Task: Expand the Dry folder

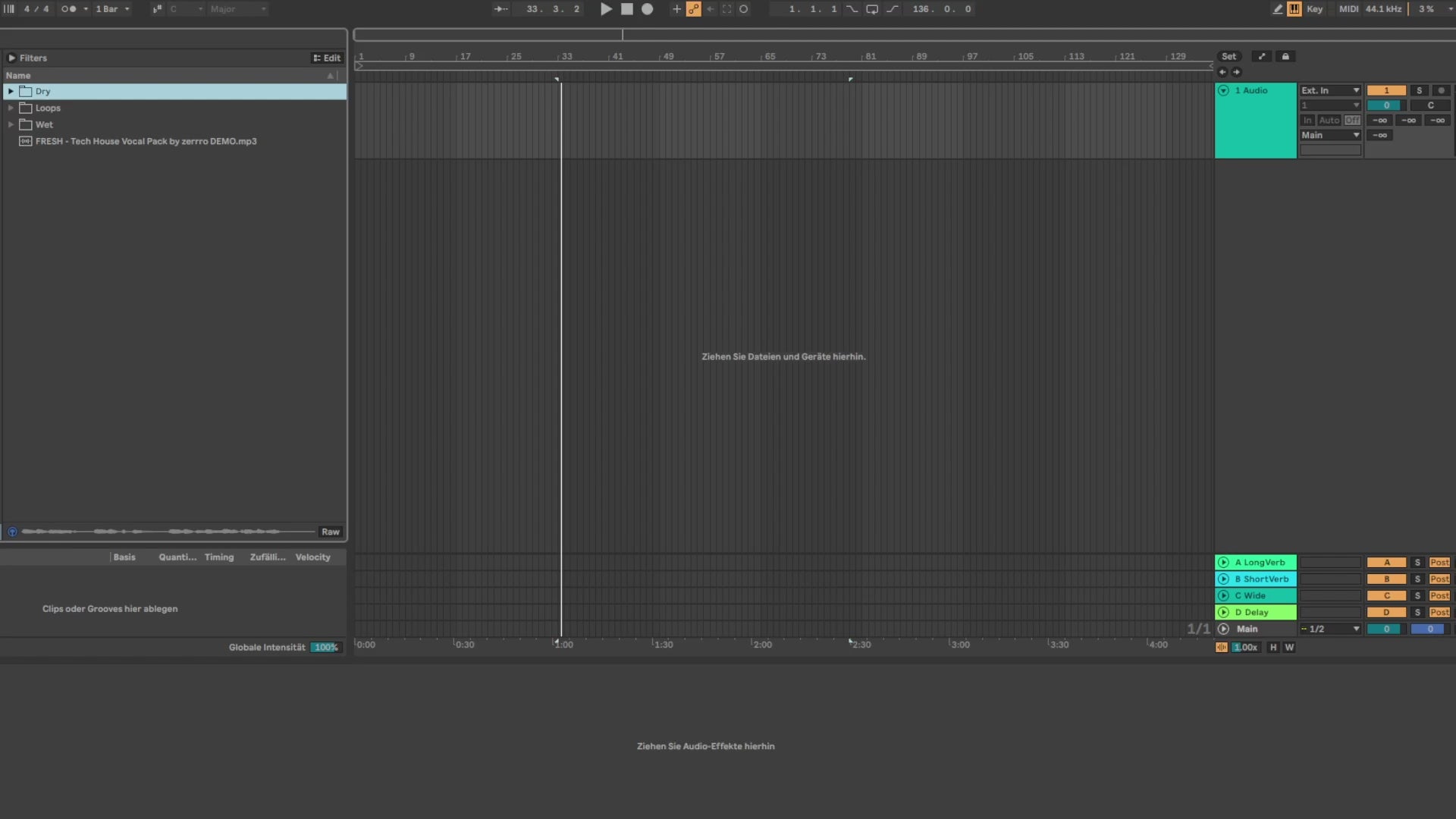Action: (11, 91)
